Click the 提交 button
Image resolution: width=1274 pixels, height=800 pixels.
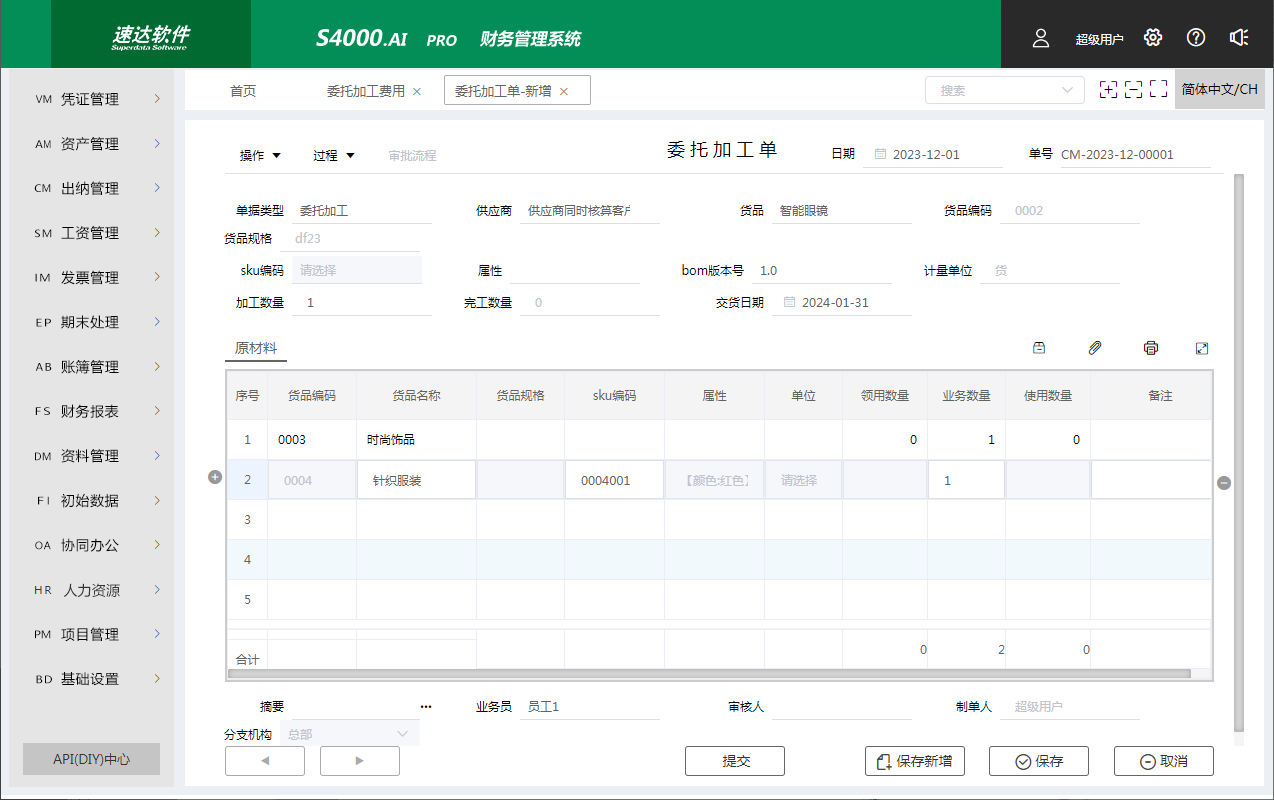(735, 761)
